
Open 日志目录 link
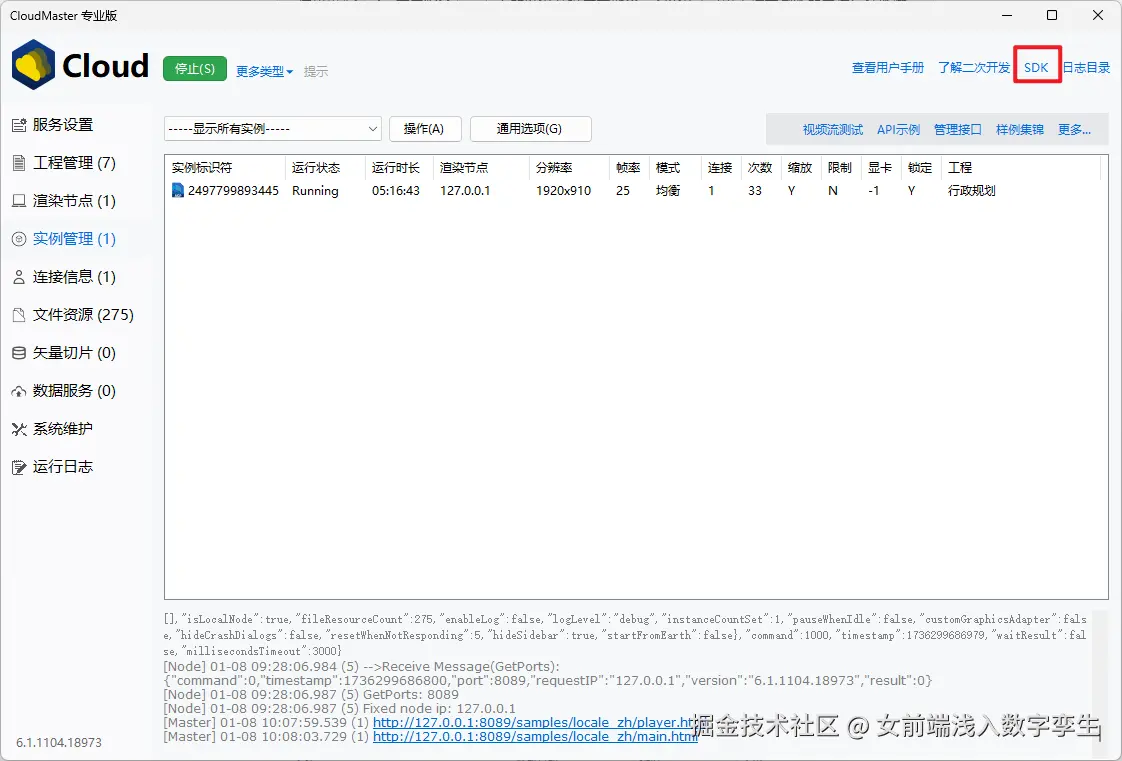click(x=1086, y=68)
